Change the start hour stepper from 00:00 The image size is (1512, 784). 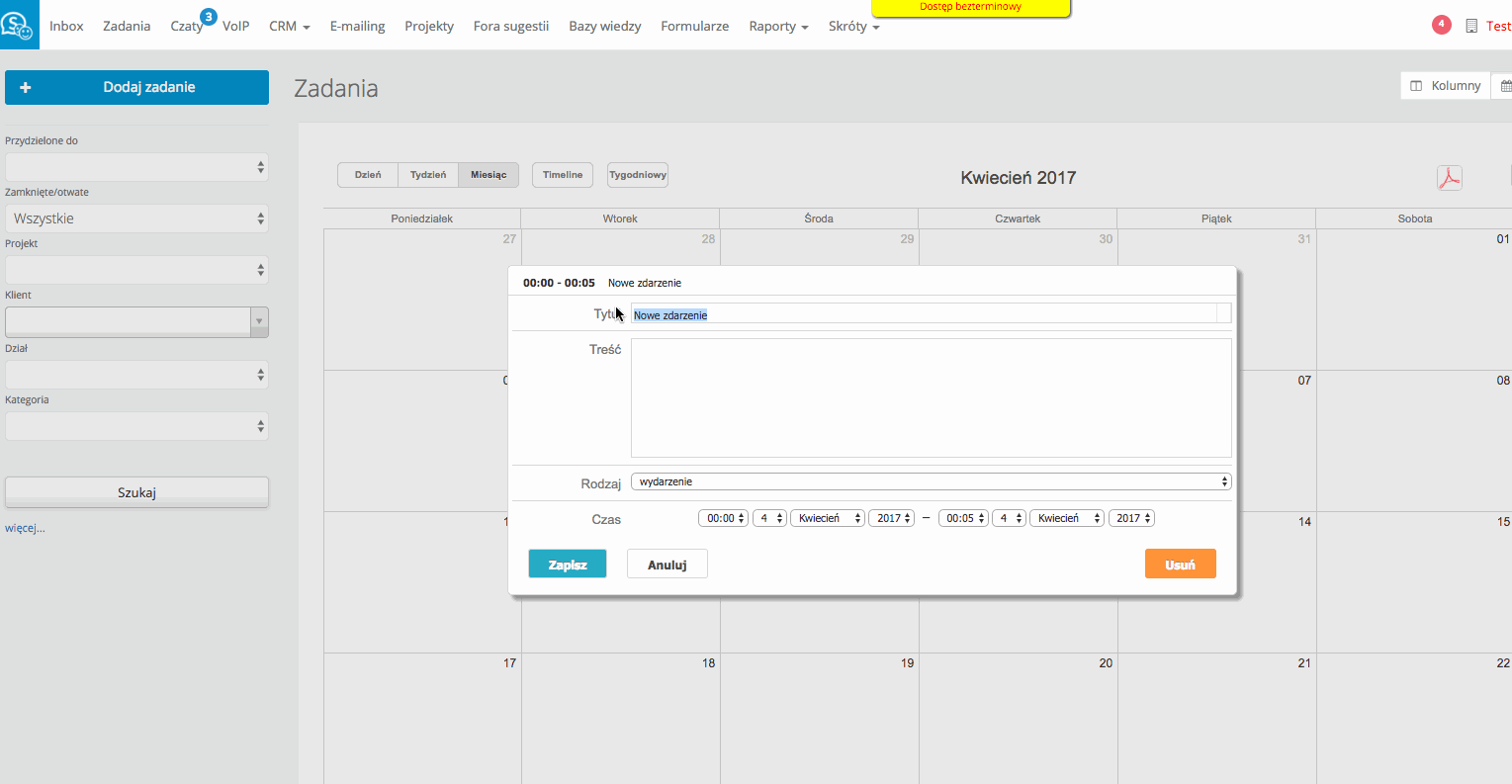coord(723,517)
